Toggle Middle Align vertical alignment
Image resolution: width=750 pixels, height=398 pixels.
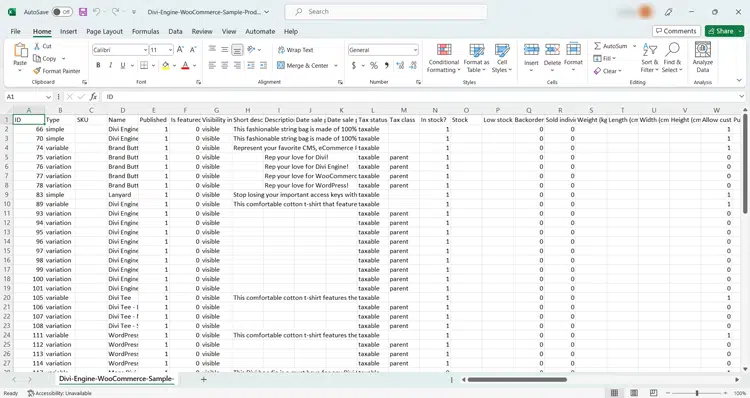(224, 50)
